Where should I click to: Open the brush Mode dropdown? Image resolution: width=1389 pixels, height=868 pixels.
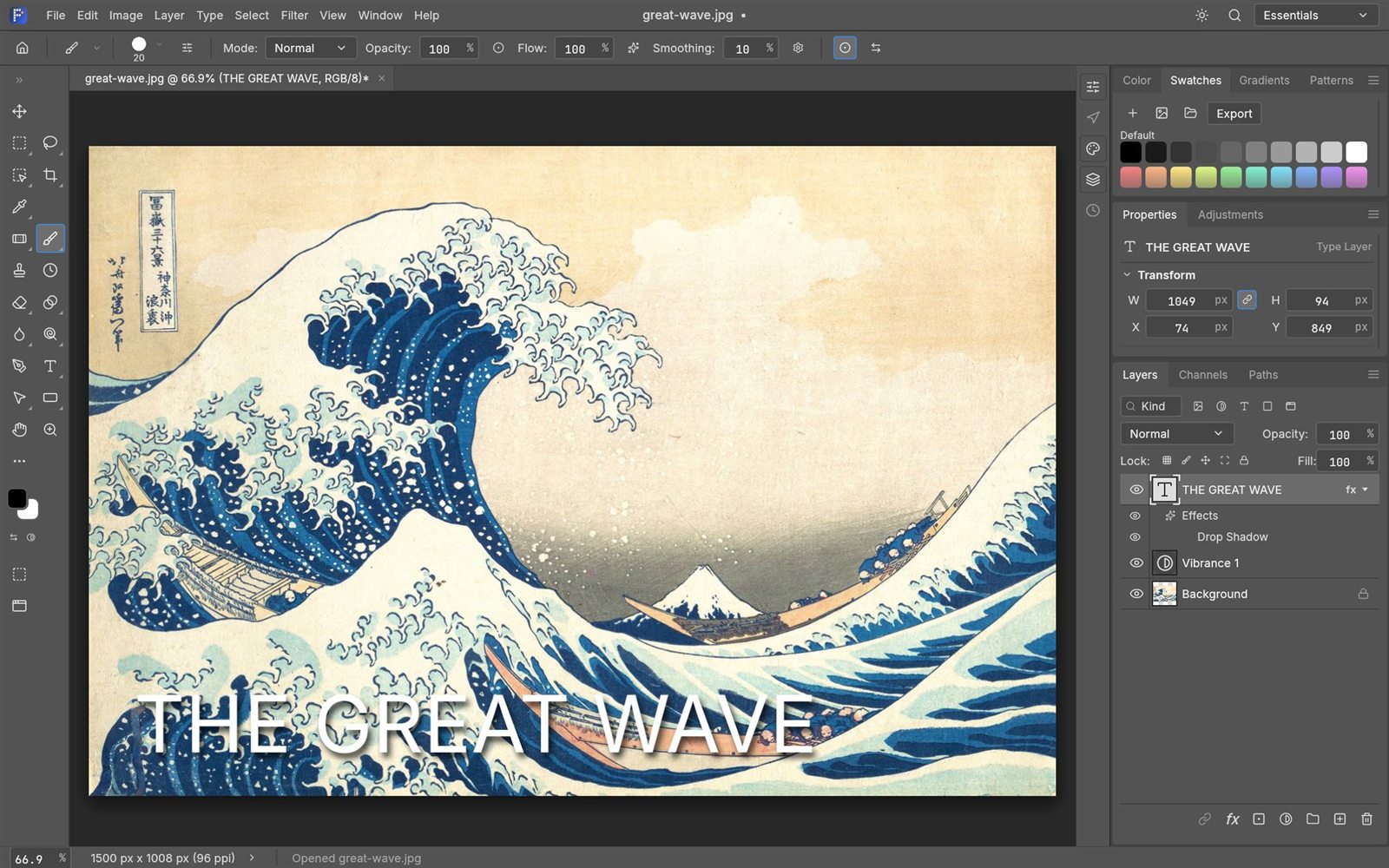click(x=311, y=48)
